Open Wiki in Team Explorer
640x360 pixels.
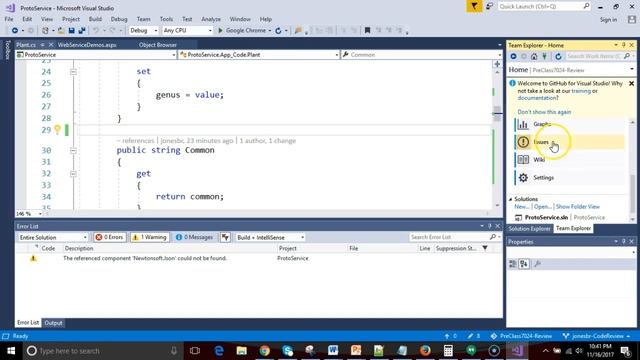point(569,160)
